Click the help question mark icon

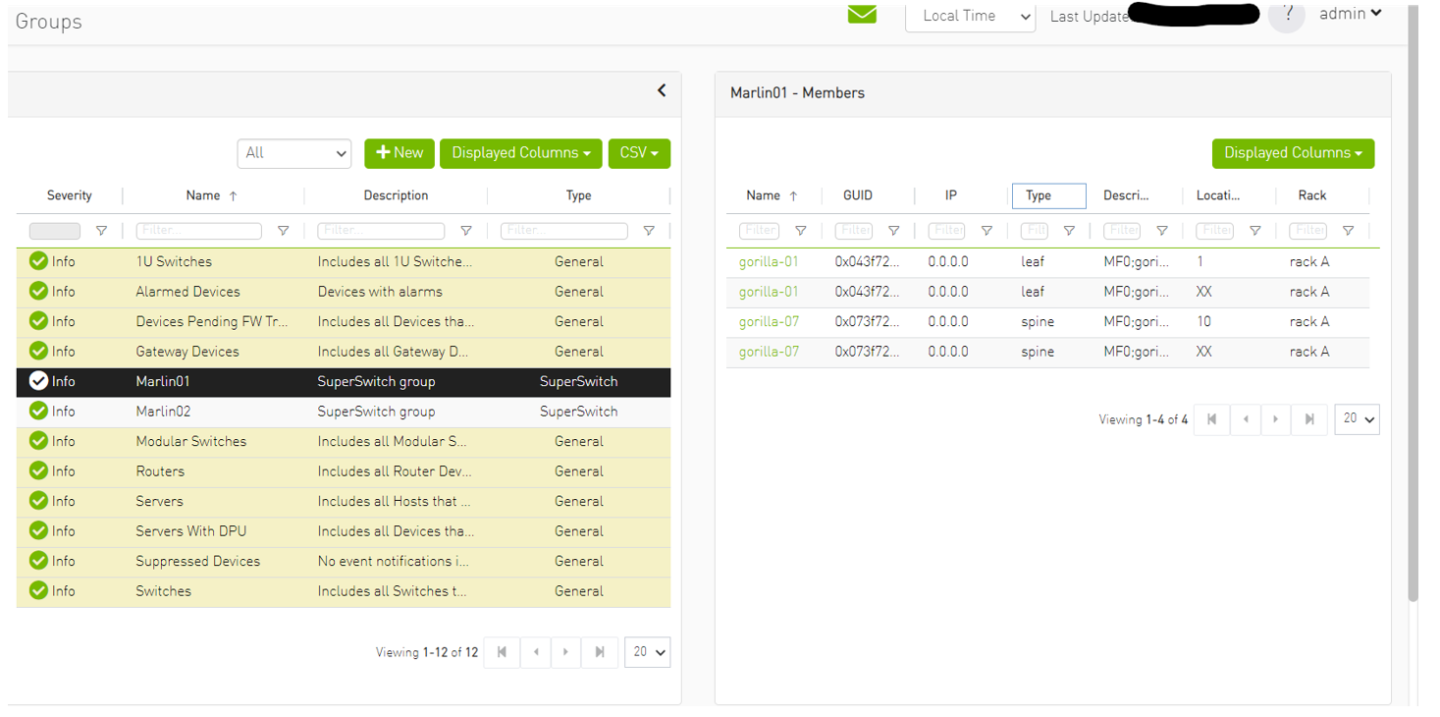[1288, 15]
